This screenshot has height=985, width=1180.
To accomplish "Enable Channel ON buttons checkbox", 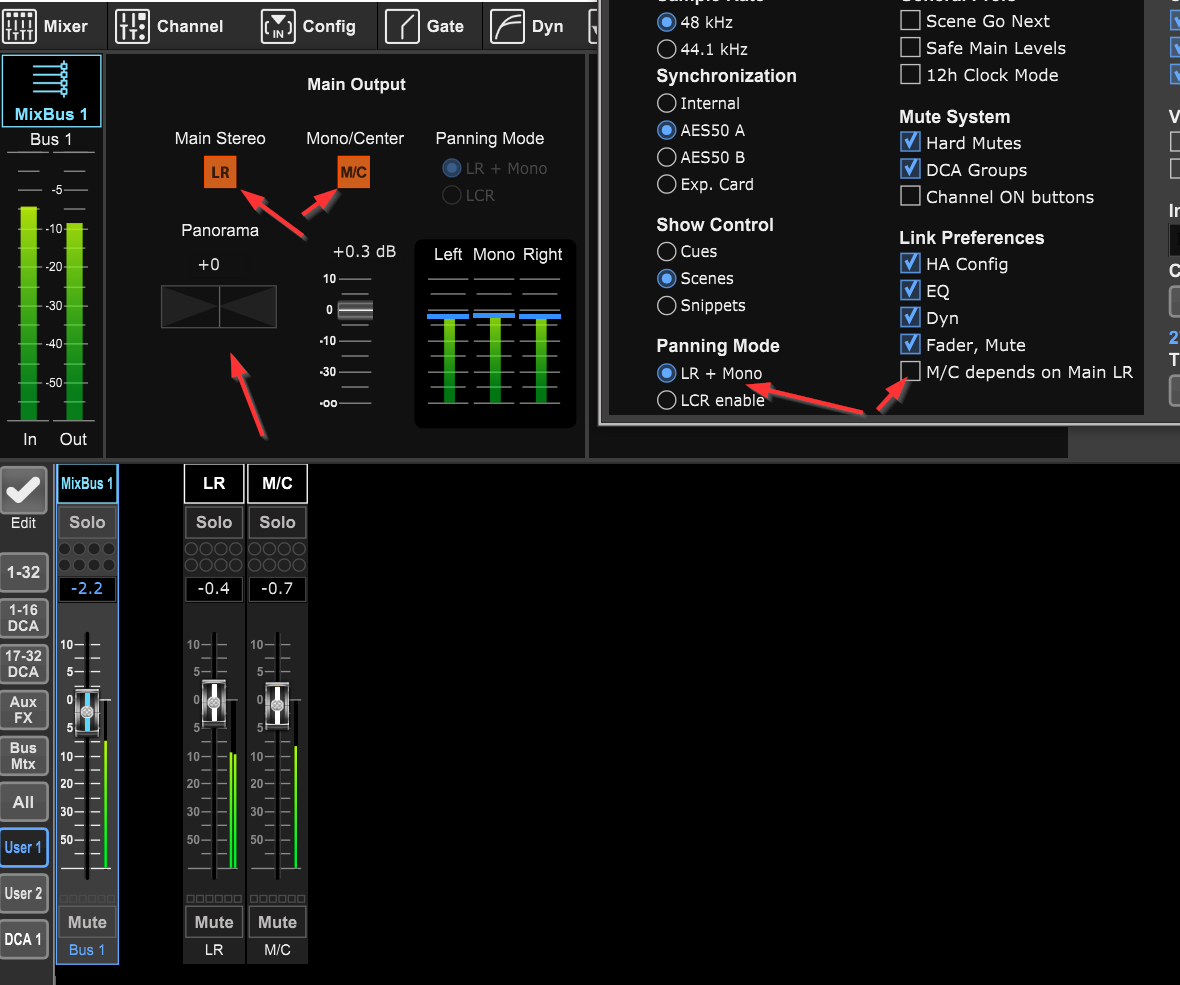I will point(910,196).
